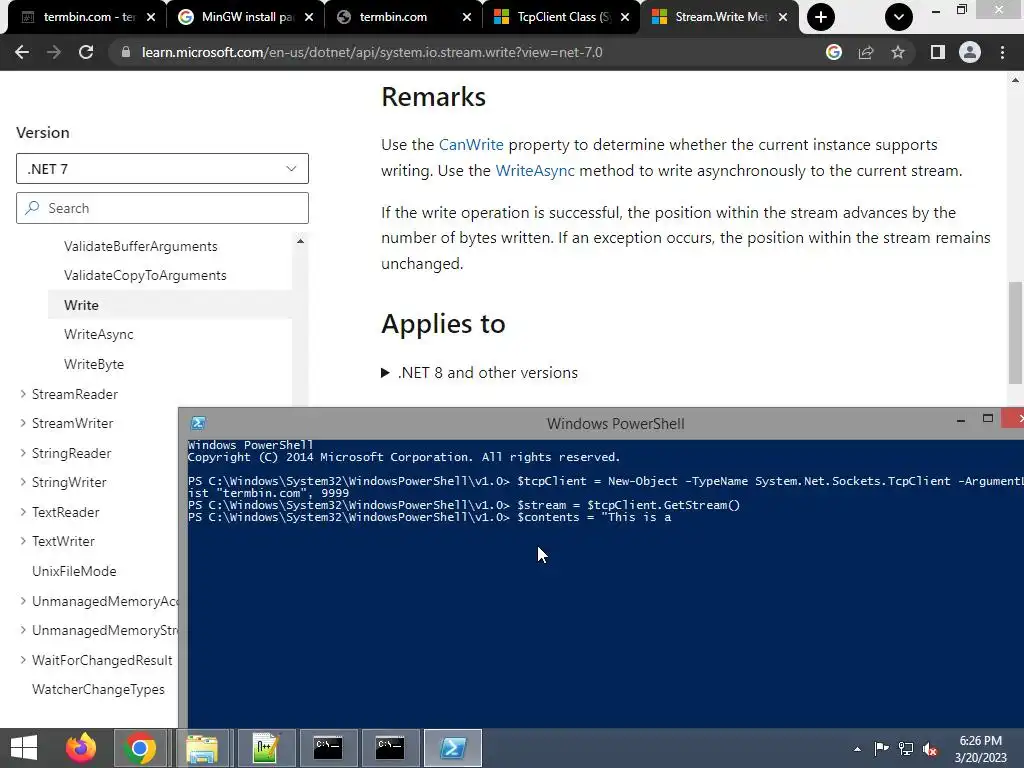This screenshot has height=768, width=1024.
Task: Open Chrome three-dot menu
Action: click(x=1002, y=52)
